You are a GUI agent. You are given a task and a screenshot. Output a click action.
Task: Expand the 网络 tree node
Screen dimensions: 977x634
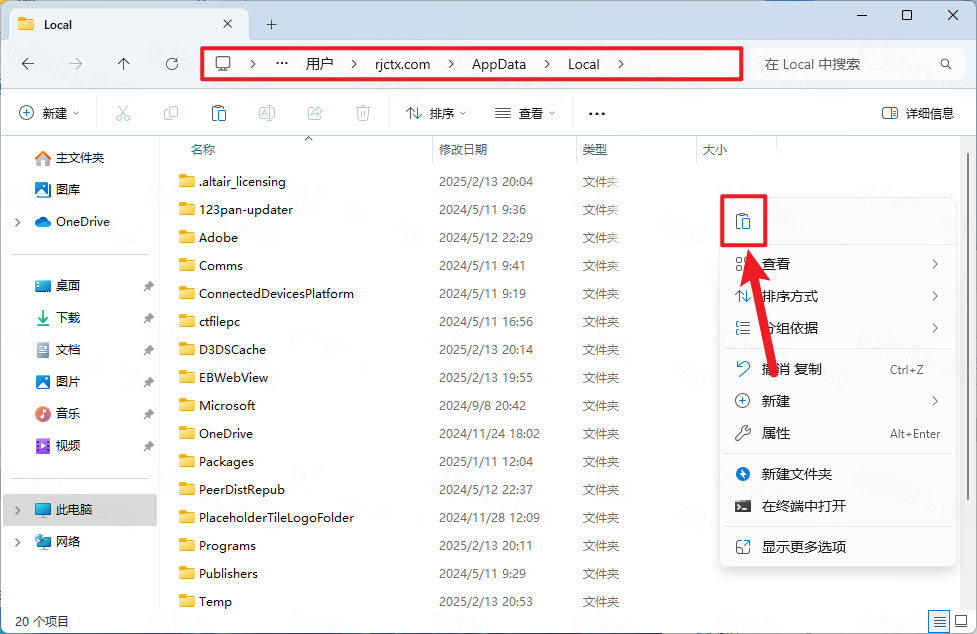pyautogui.click(x=17, y=542)
